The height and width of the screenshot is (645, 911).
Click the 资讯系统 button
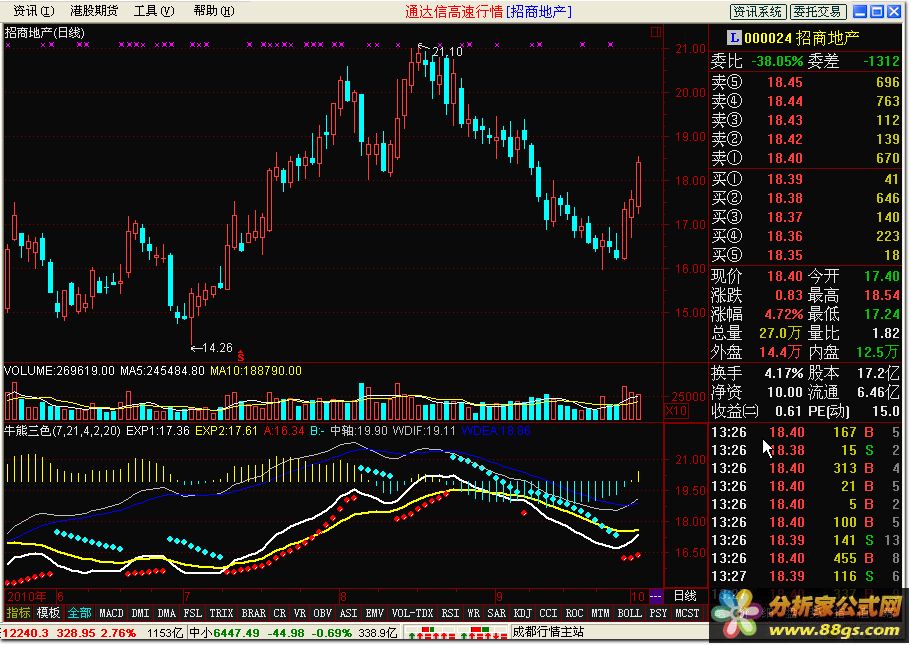758,12
